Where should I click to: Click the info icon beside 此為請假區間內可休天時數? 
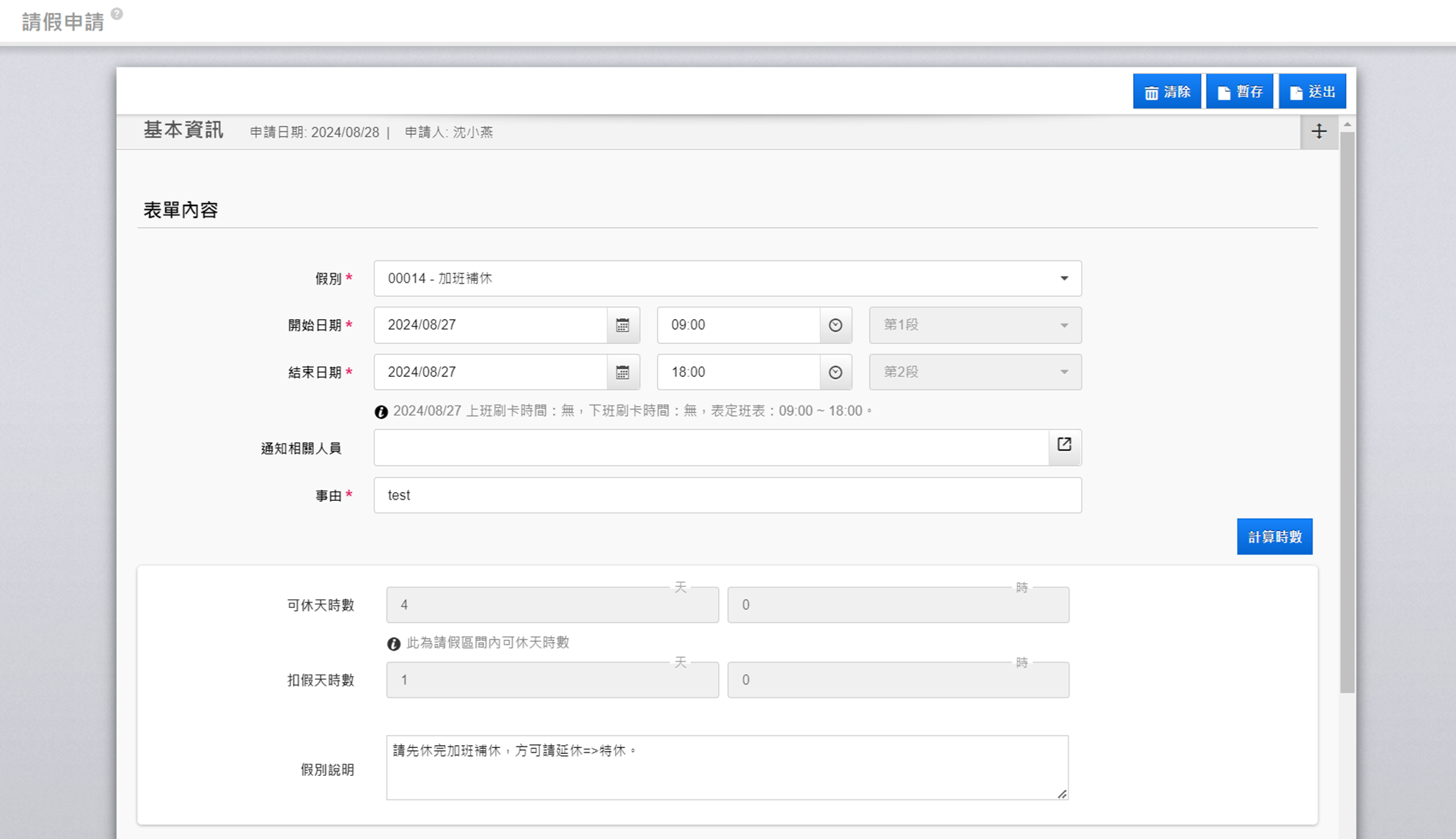tap(394, 644)
